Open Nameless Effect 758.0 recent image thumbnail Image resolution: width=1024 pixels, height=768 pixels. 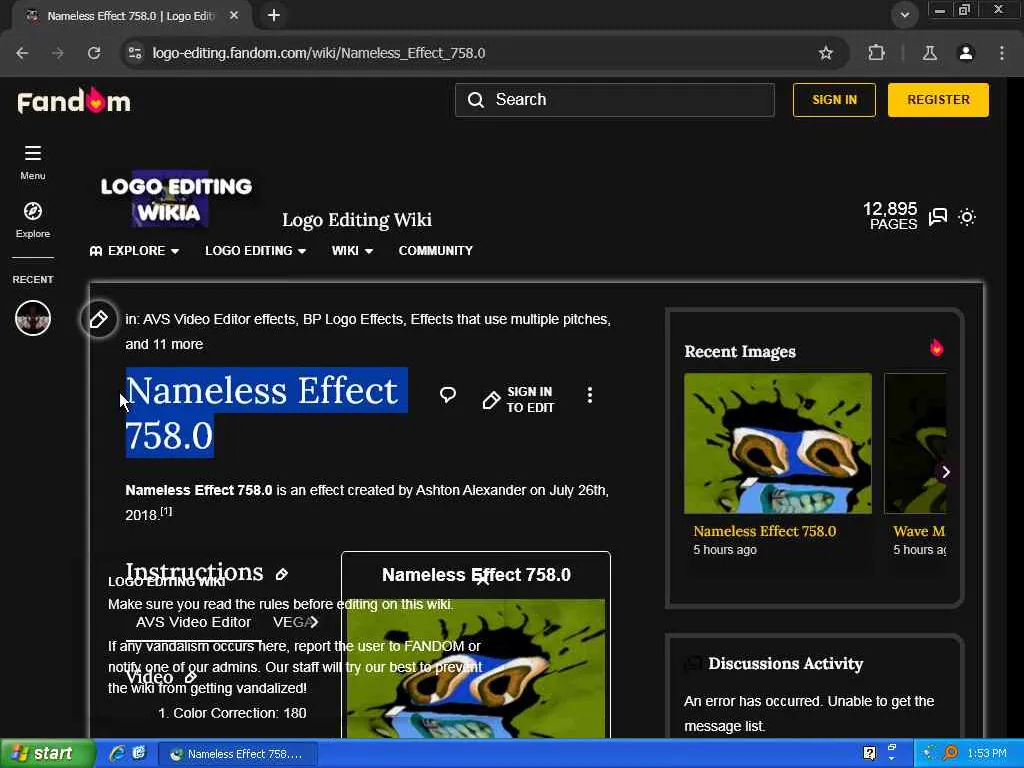[x=778, y=443]
